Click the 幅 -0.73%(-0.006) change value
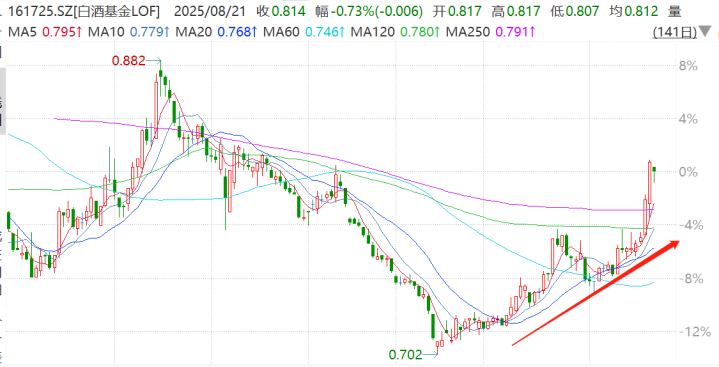 pos(369,11)
